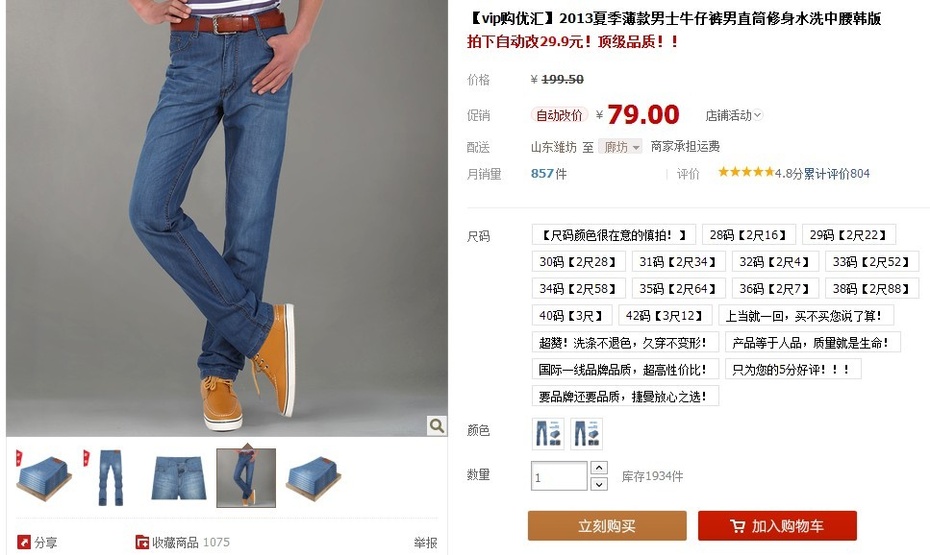Viewport: 930px width, 555px height.
Task: Click the 立刻购买 buy now button
Action: (607, 526)
